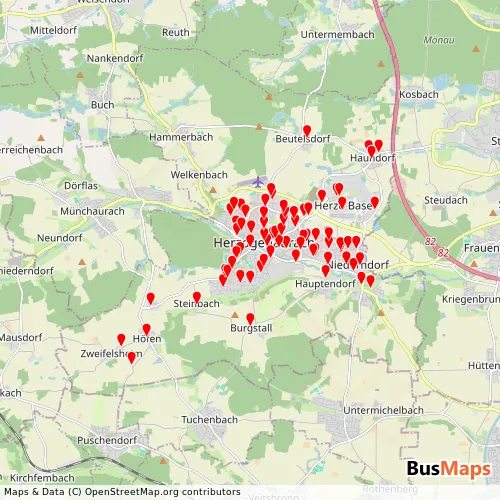Image resolution: width=500 pixels, height=500 pixels.
Task: Click the BusMaps logo
Action: [449, 468]
